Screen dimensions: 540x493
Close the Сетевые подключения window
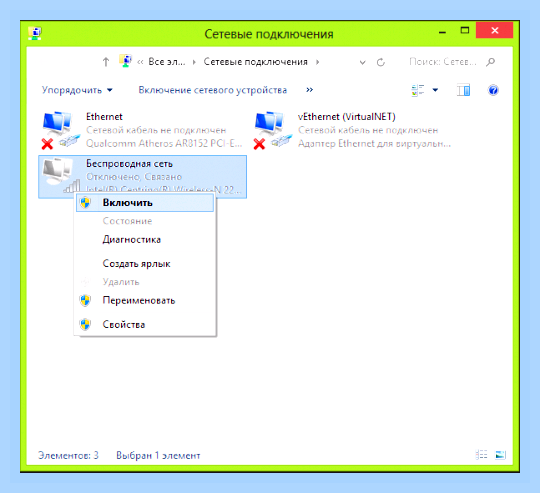(495, 30)
